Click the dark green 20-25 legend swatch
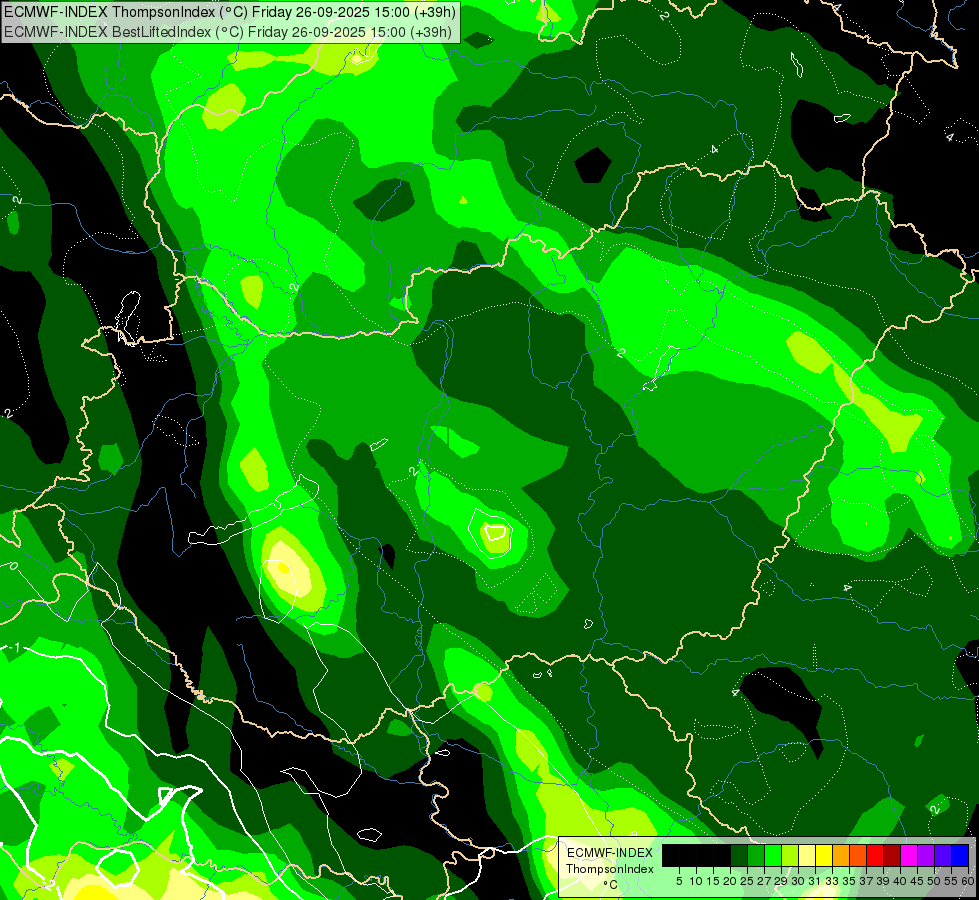This screenshot has height=900, width=979. [x=739, y=855]
